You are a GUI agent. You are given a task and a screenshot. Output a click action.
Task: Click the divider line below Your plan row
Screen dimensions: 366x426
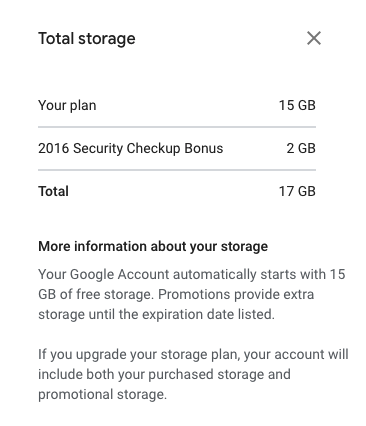(177, 127)
